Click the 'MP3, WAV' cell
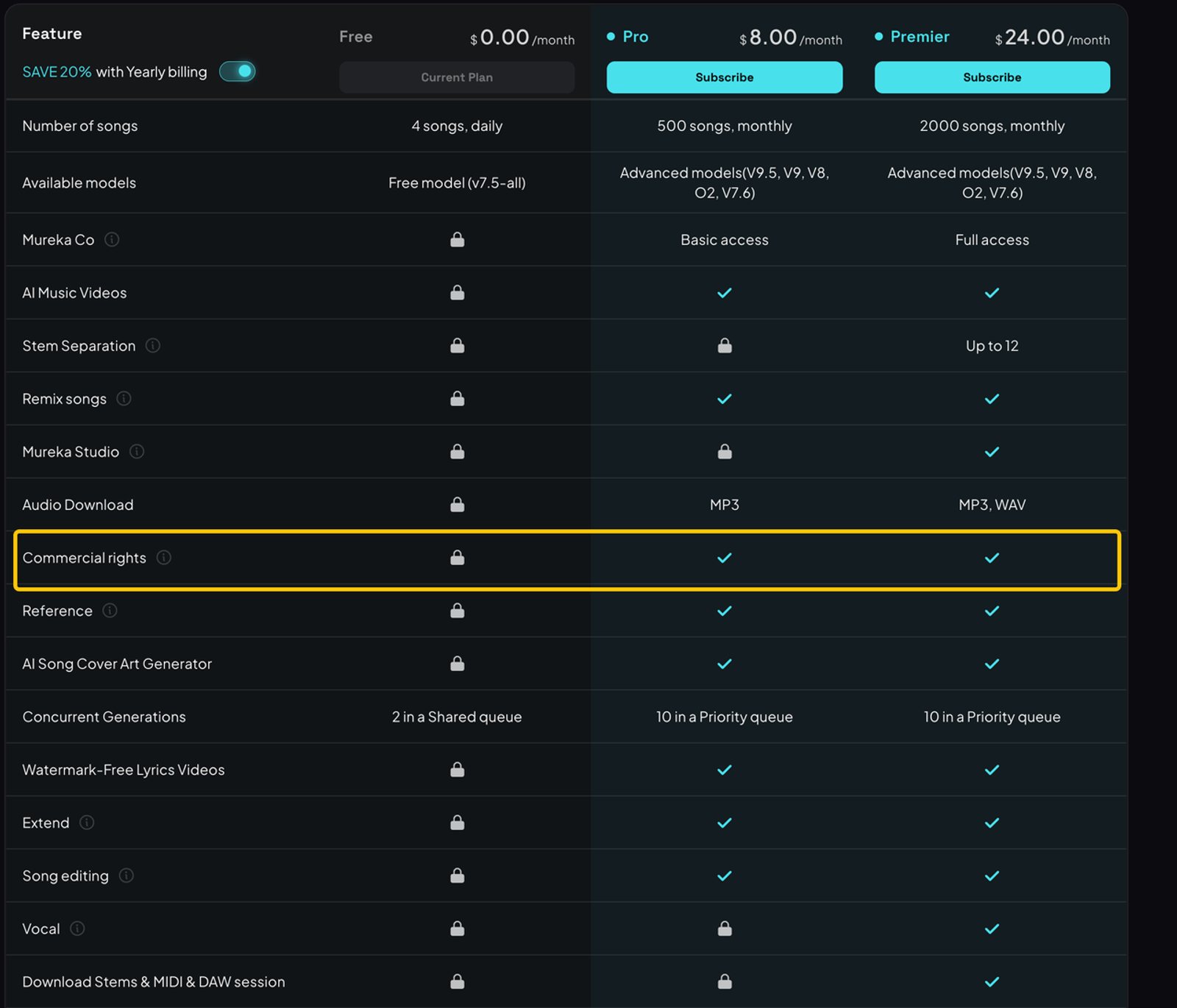This screenshot has width=1177, height=1008. (992, 505)
